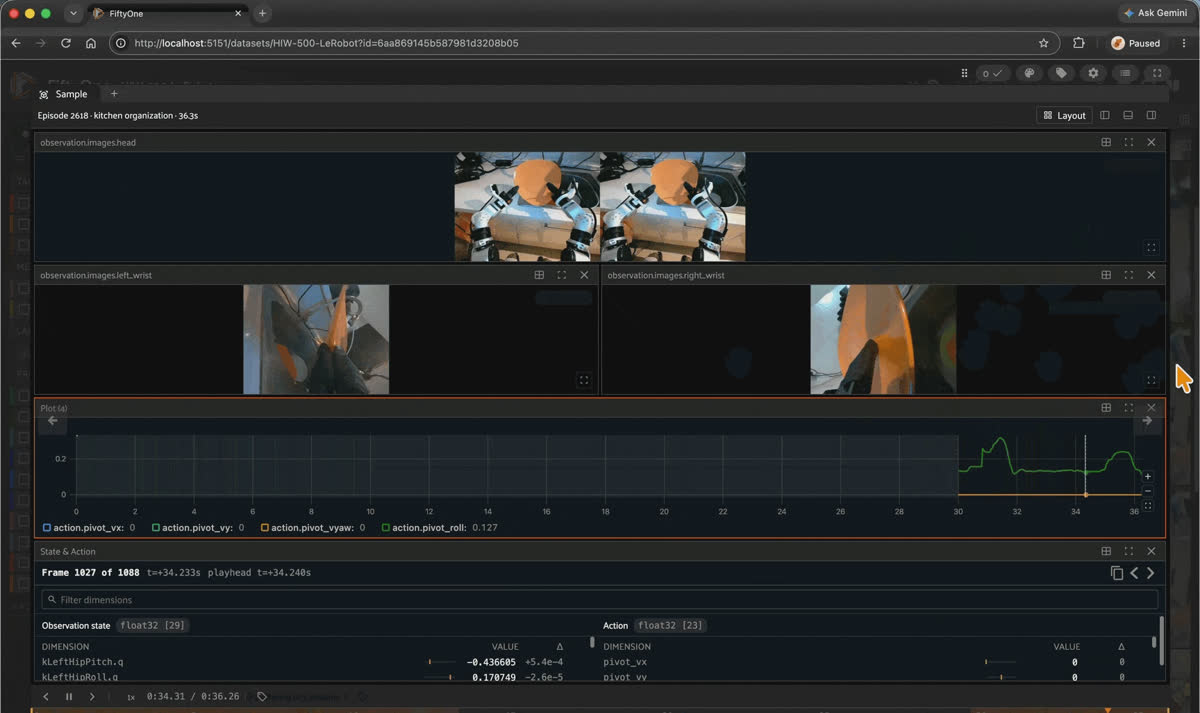Zoom out of the plot with minus button
The width and height of the screenshot is (1200, 713).
pyautogui.click(x=1148, y=491)
